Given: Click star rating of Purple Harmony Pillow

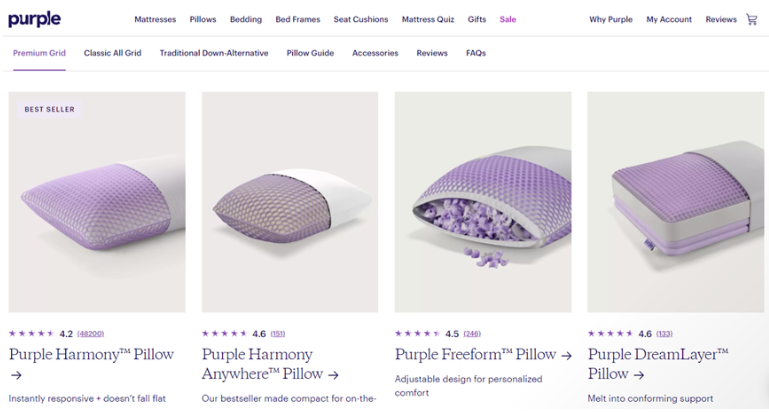Looking at the screenshot, I should (x=32, y=333).
